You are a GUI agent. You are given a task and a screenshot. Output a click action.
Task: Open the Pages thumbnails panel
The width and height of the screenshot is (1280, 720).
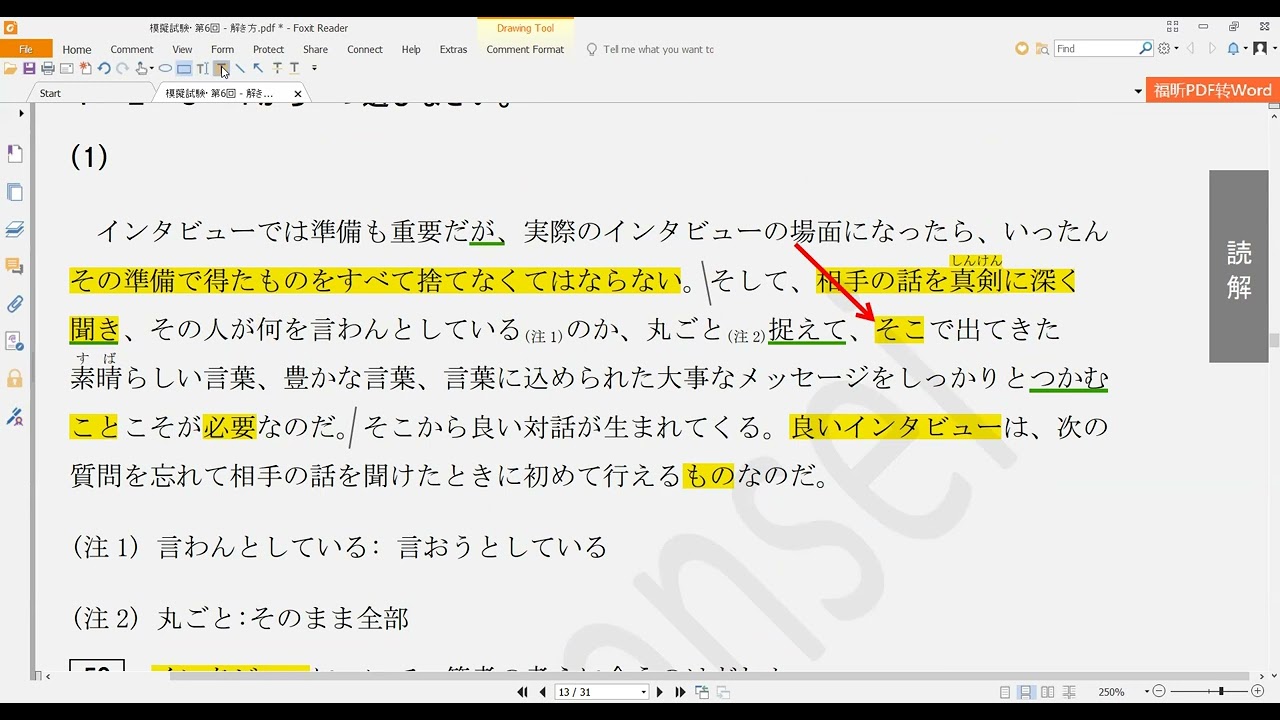(x=15, y=192)
